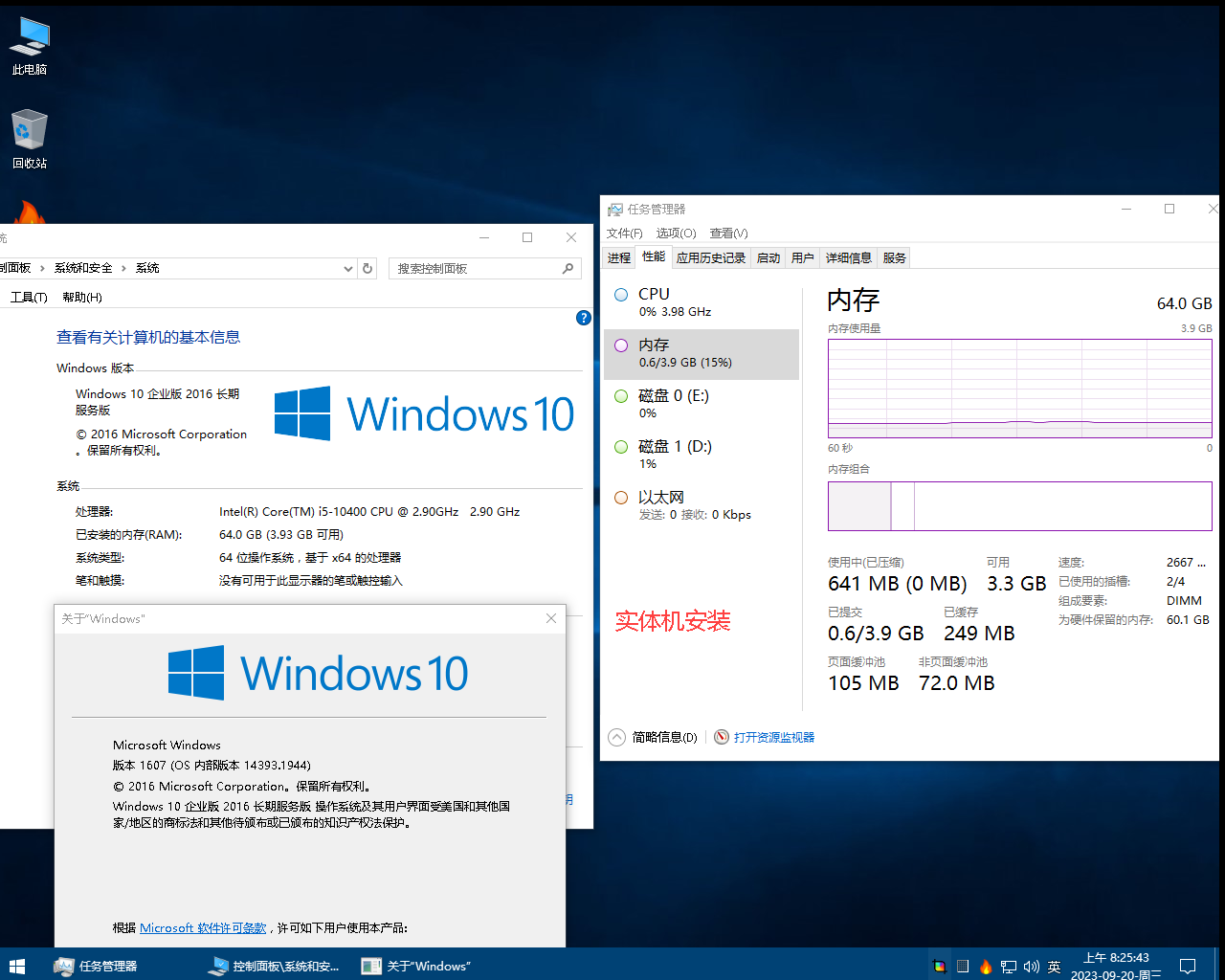
Task: Click Task Manager title bar icon
Action: coord(615,209)
